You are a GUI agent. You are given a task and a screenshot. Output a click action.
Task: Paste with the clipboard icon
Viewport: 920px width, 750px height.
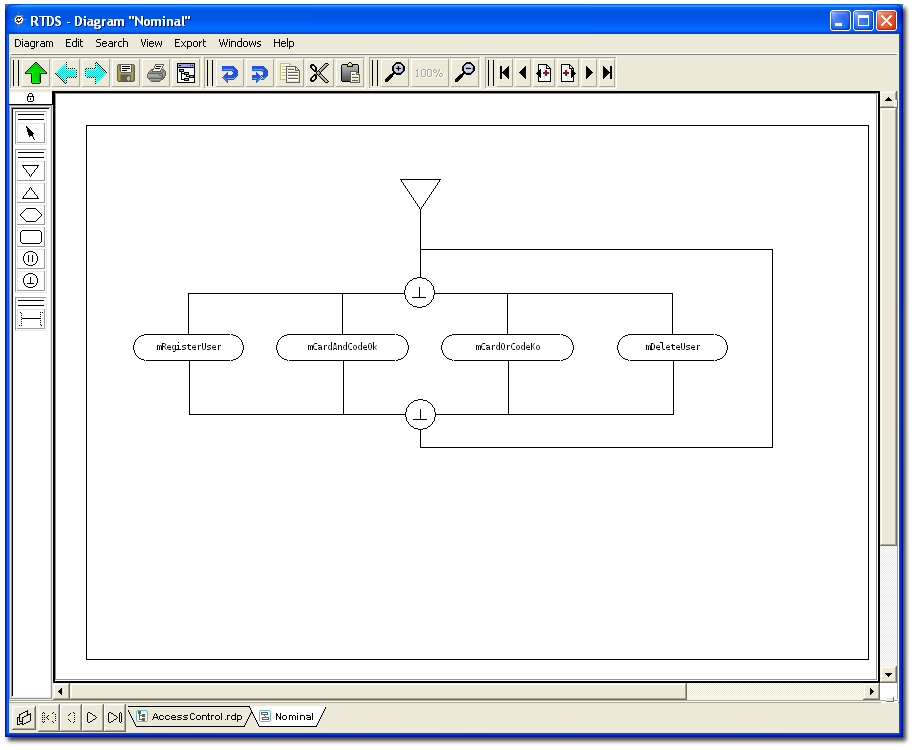(x=350, y=73)
